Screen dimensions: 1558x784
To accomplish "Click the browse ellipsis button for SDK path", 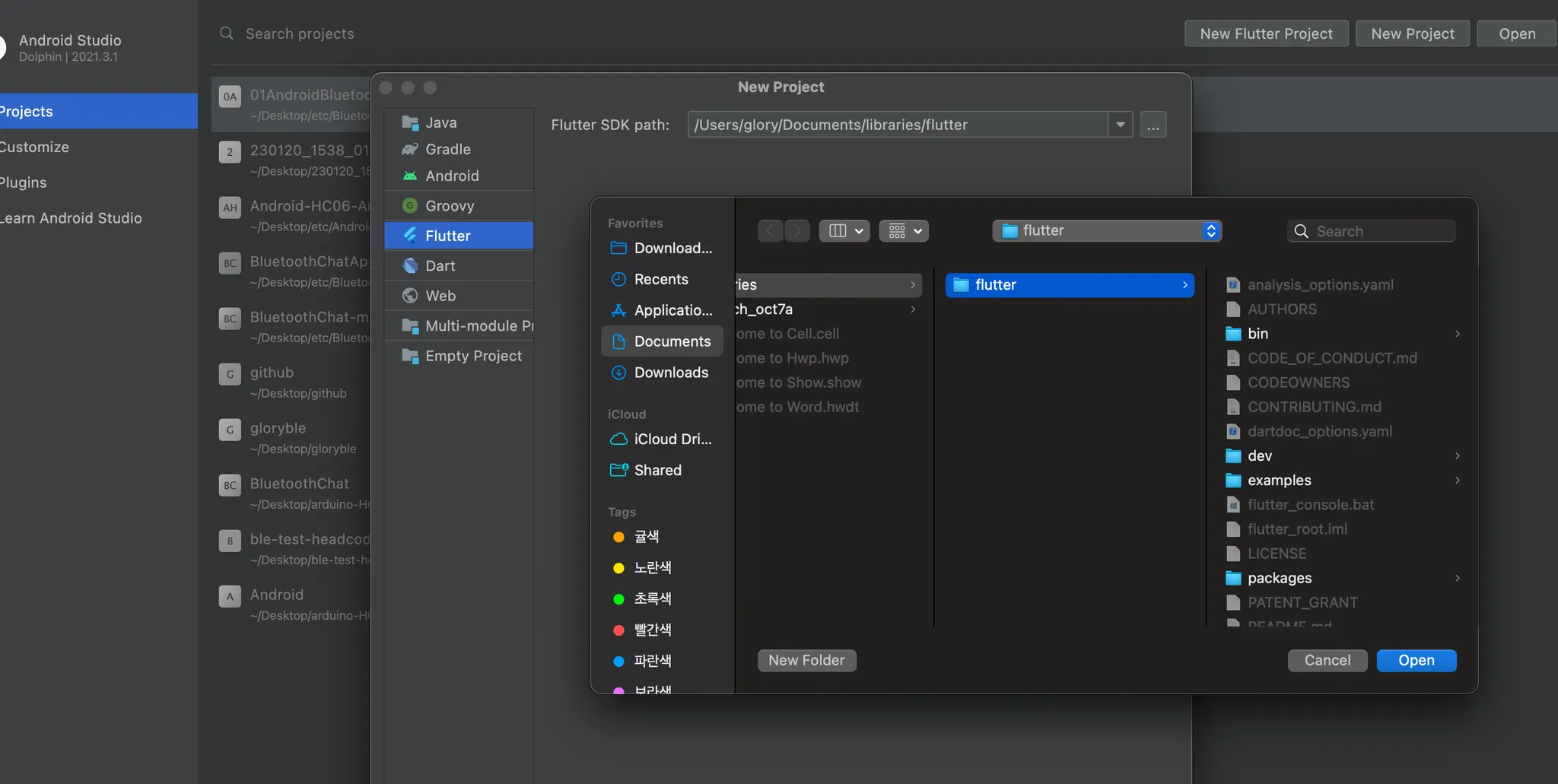I will (1153, 125).
